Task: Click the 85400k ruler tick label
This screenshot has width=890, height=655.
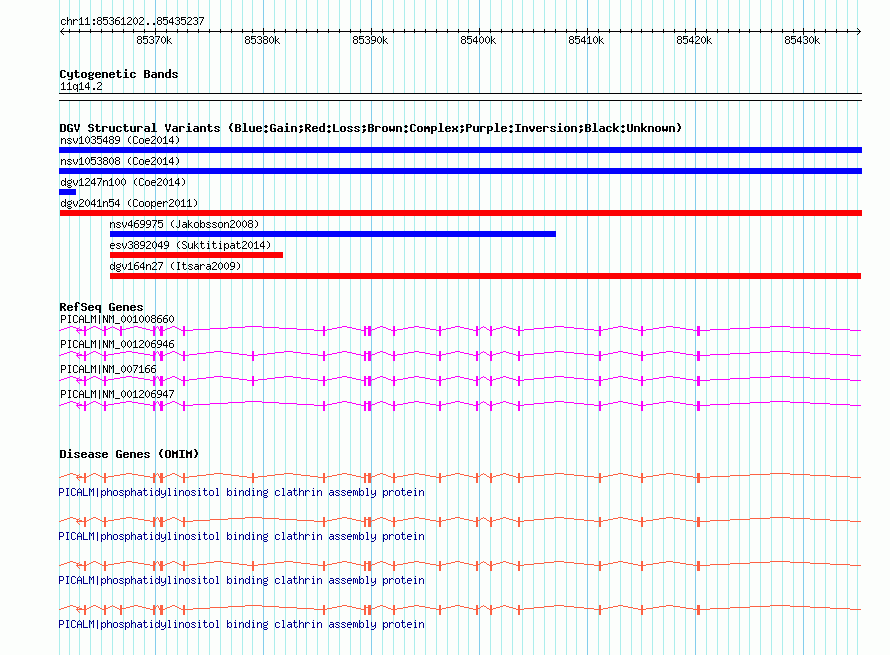Action: [478, 40]
